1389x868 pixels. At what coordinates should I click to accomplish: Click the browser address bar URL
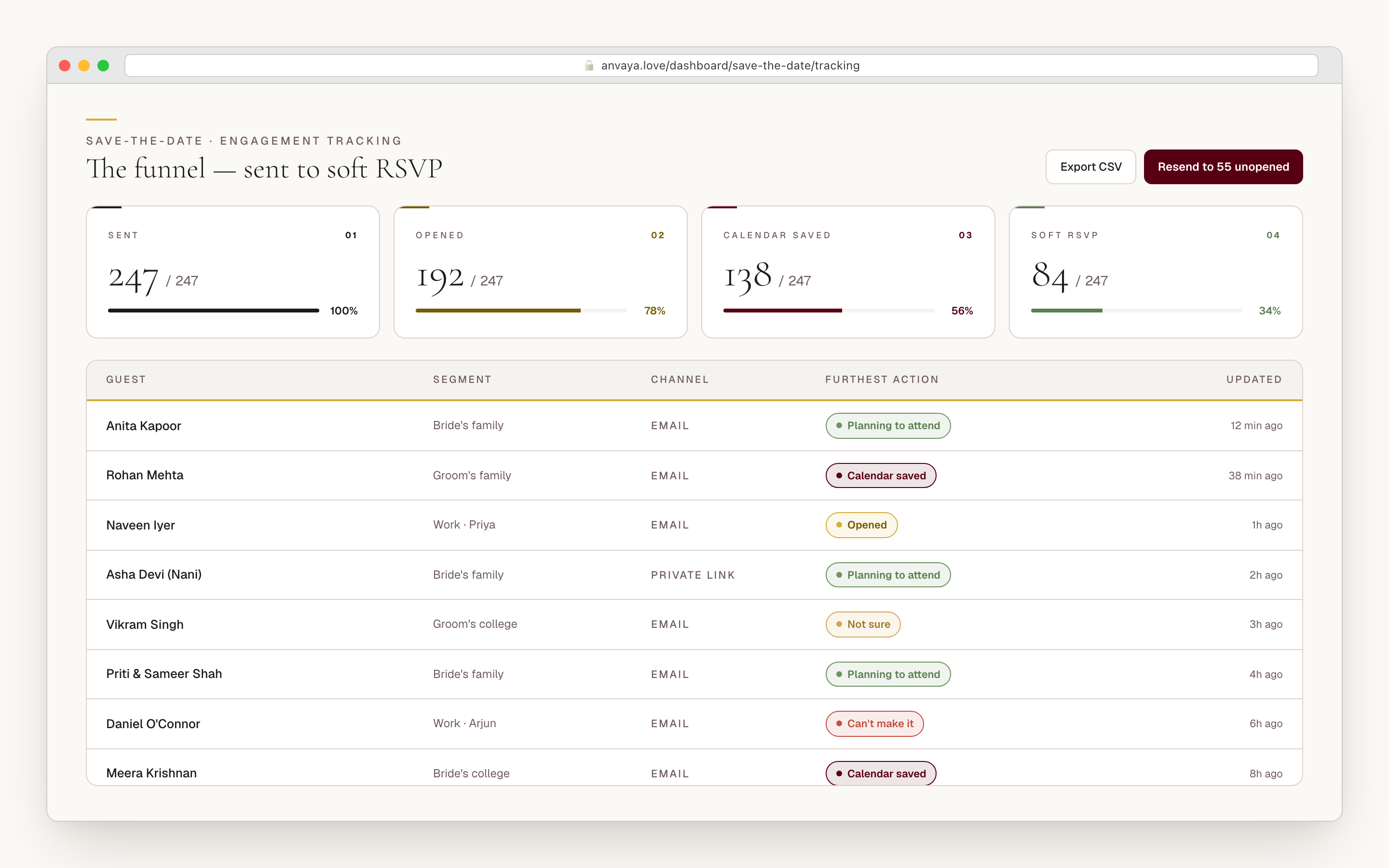[x=730, y=66]
